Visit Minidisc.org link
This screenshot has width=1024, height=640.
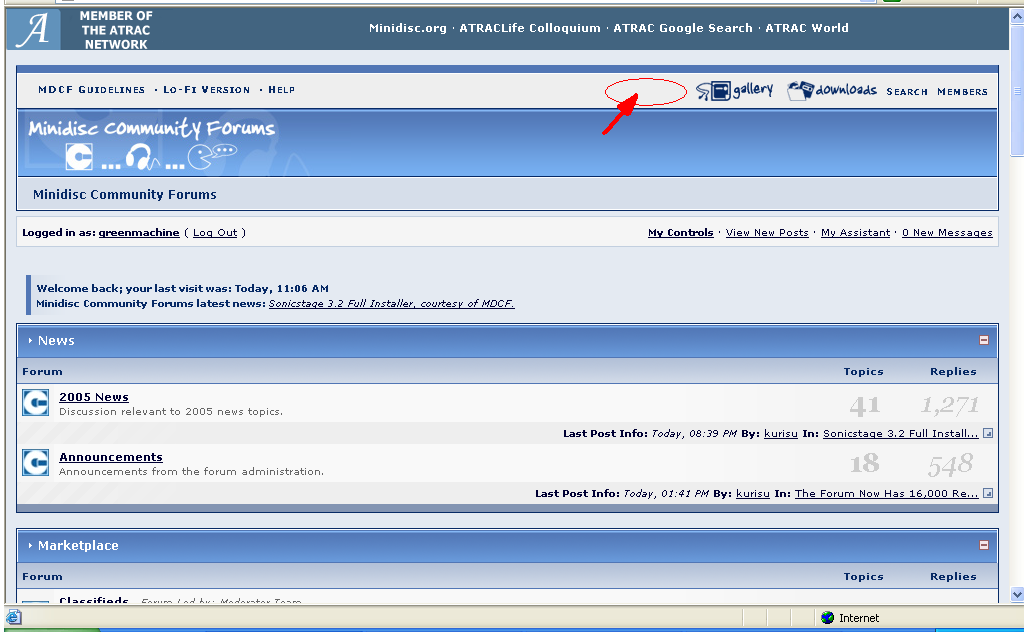click(x=408, y=28)
